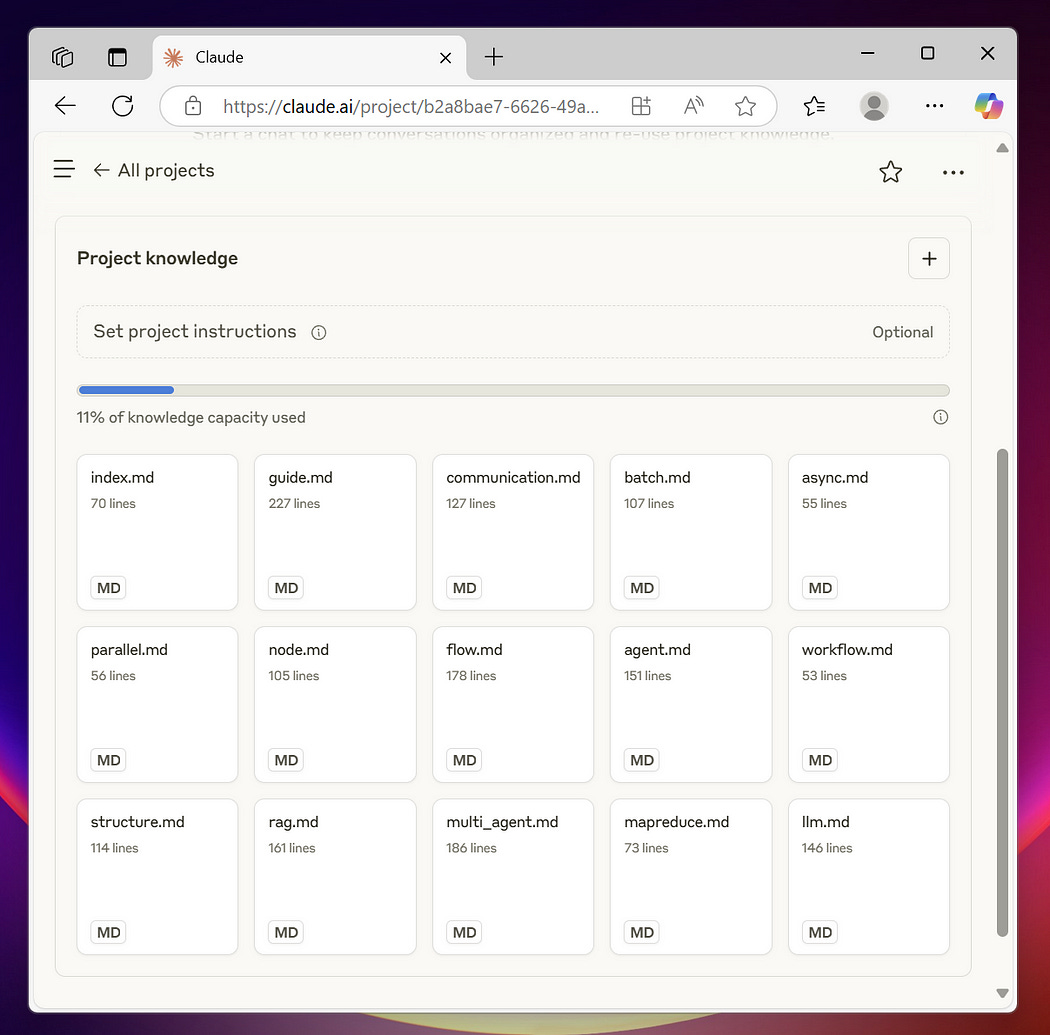Viewport: 1050px width, 1035px height.
Task: Open browser Settings and more menu
Action: click(934, 106)
